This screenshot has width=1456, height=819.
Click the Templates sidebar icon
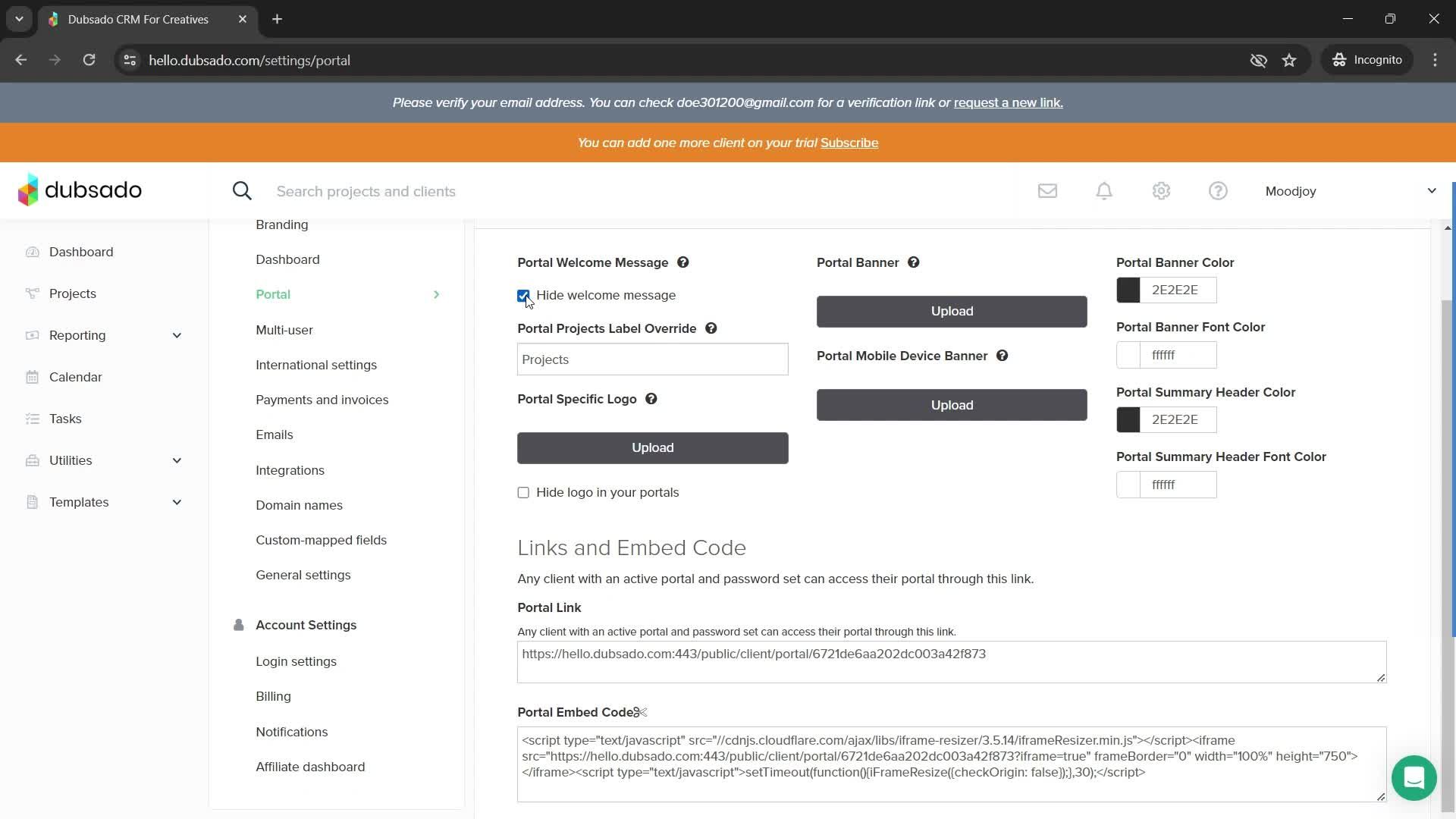point(32,502)
